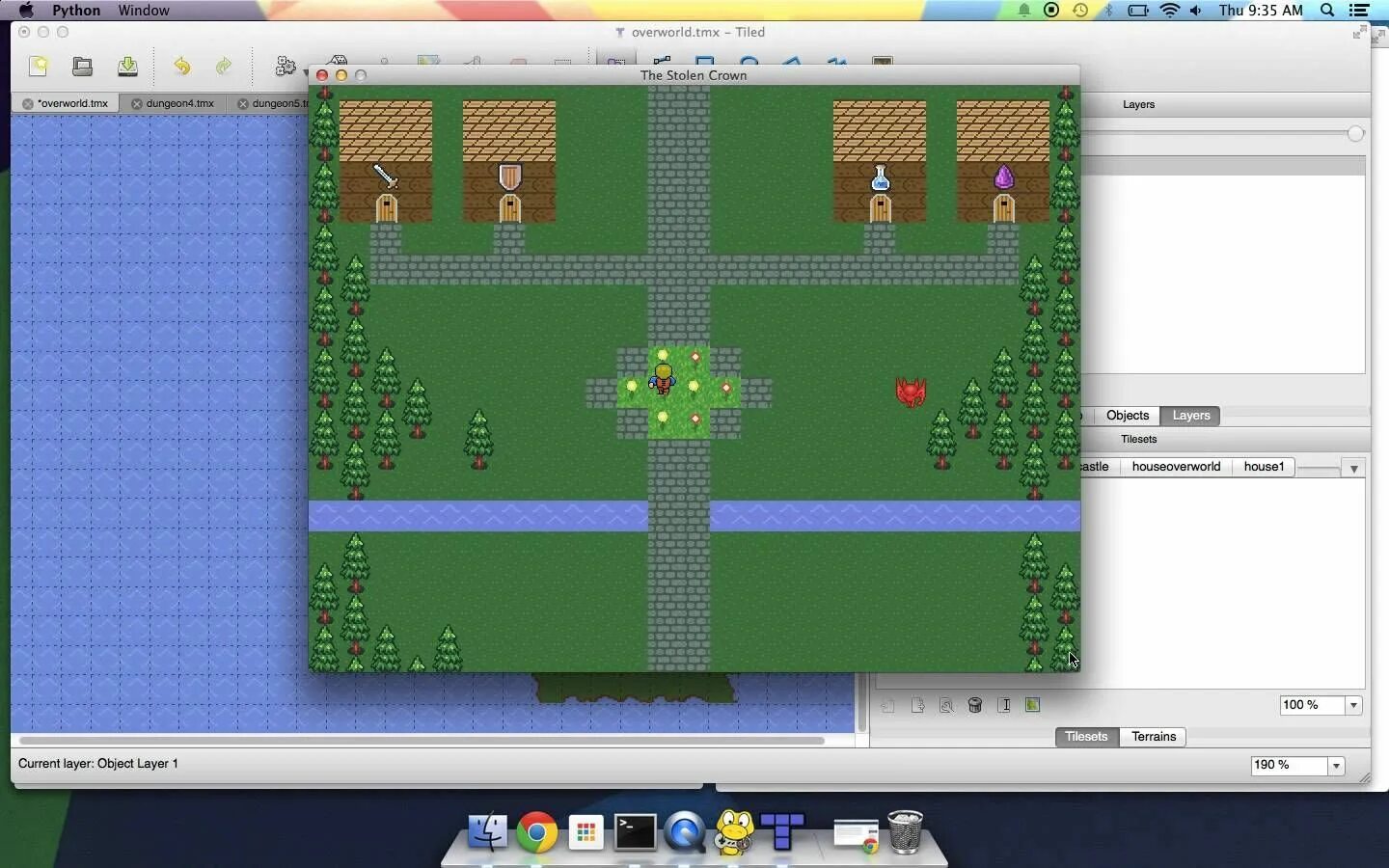
Task: Click the Thu 9:35 AM clock
Action: point(1261,11)
